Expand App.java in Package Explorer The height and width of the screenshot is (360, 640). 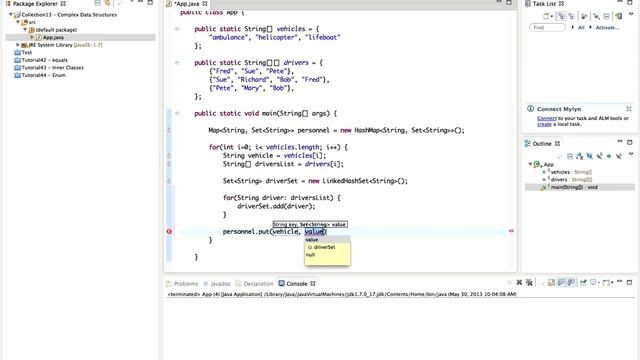[32, 37]
